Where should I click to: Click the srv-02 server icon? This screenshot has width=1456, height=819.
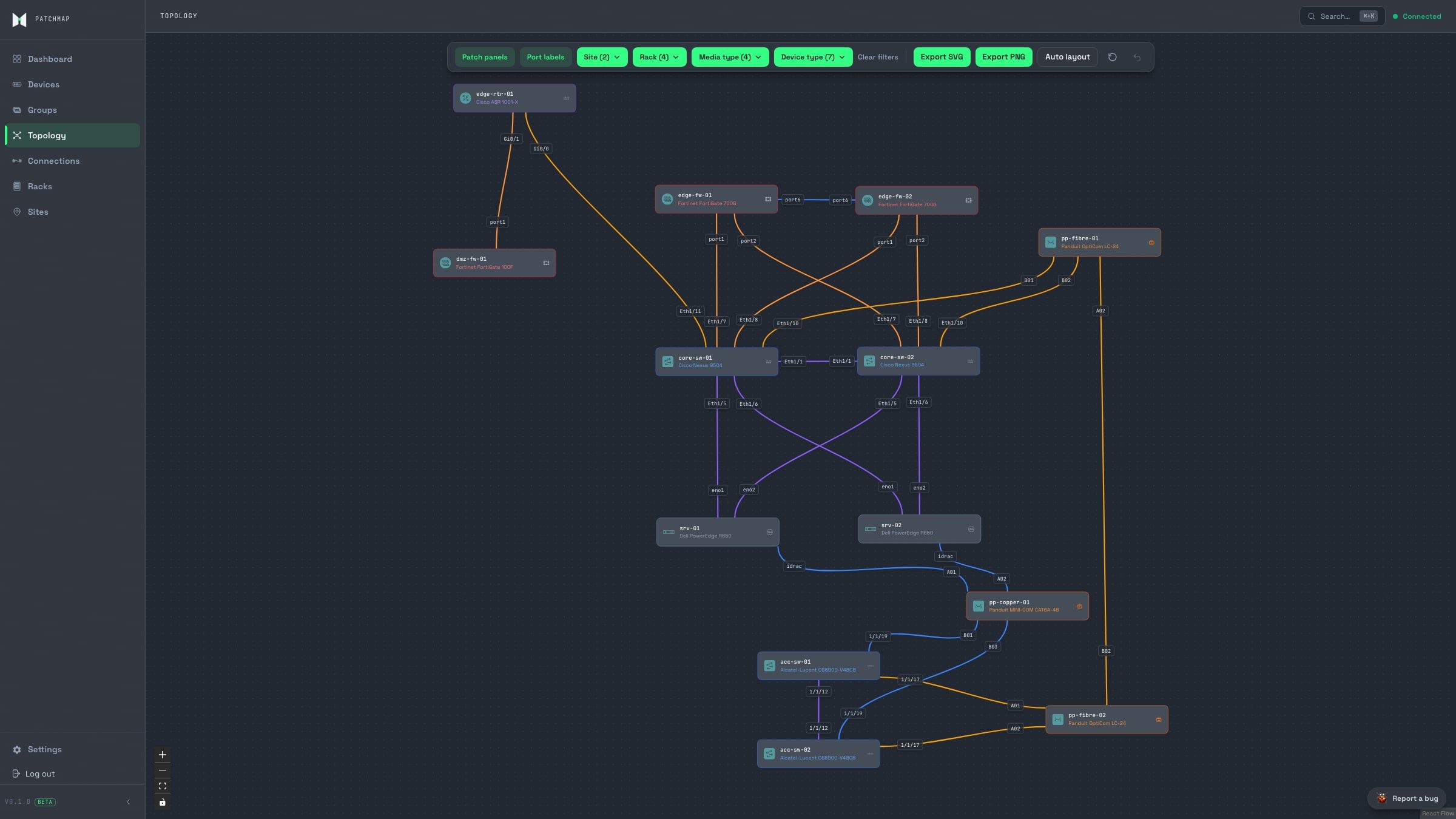pos(871,529)
